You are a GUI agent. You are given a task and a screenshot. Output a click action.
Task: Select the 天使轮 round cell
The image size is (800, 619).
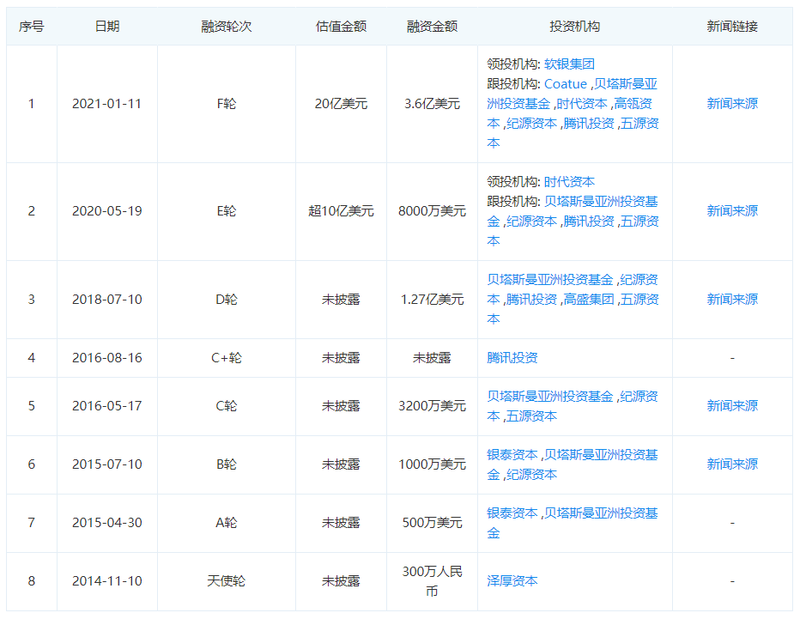[226, 581]
